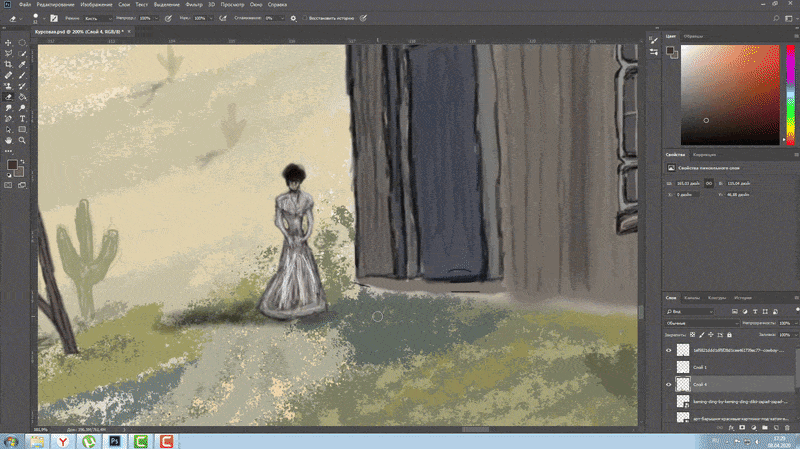Reset default foreground and background colors
Screen dimensions: 800x449
pyautogui.click(x=9, y=175)
